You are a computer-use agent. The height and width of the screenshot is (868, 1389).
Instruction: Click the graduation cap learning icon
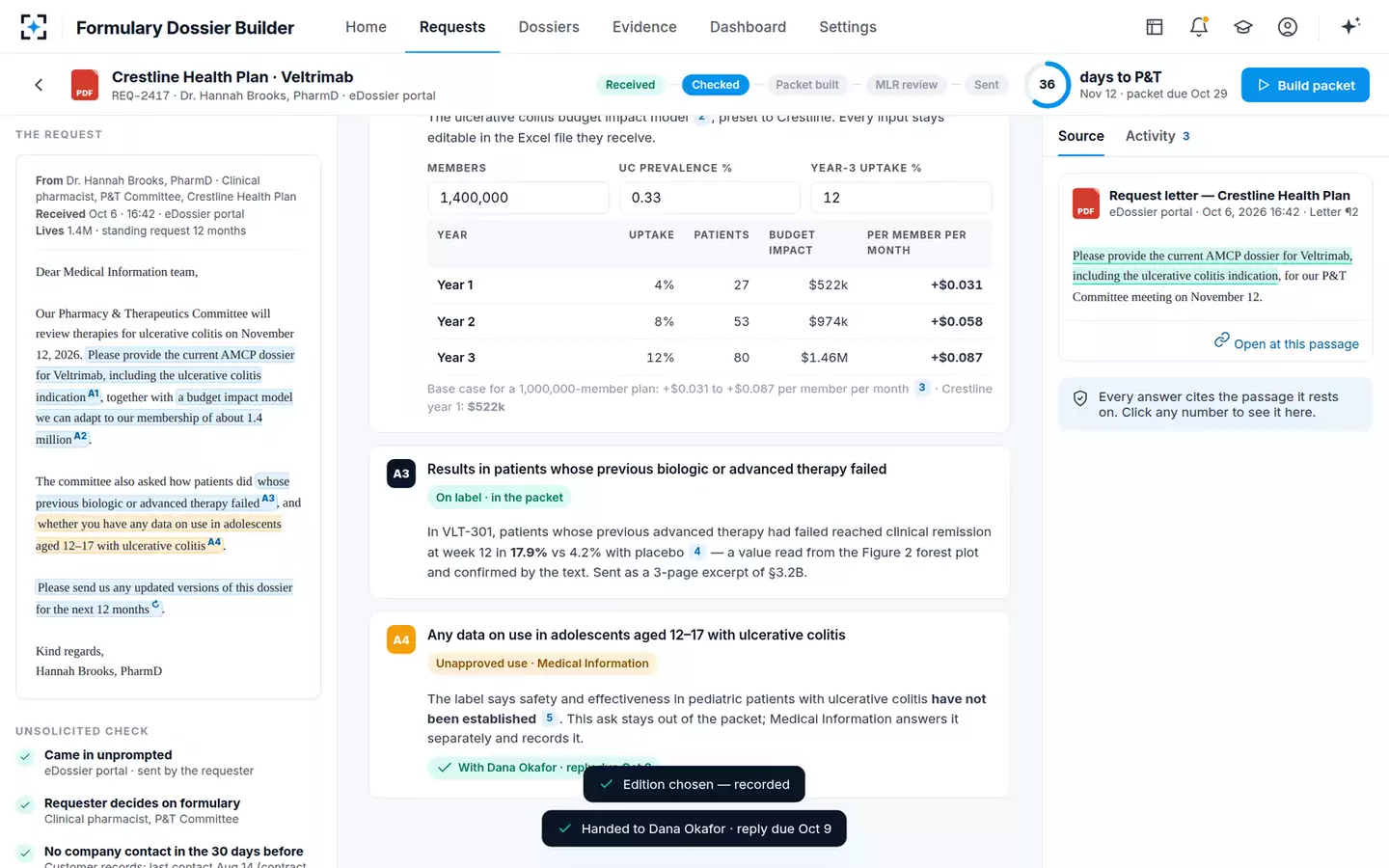[1243, 27]
